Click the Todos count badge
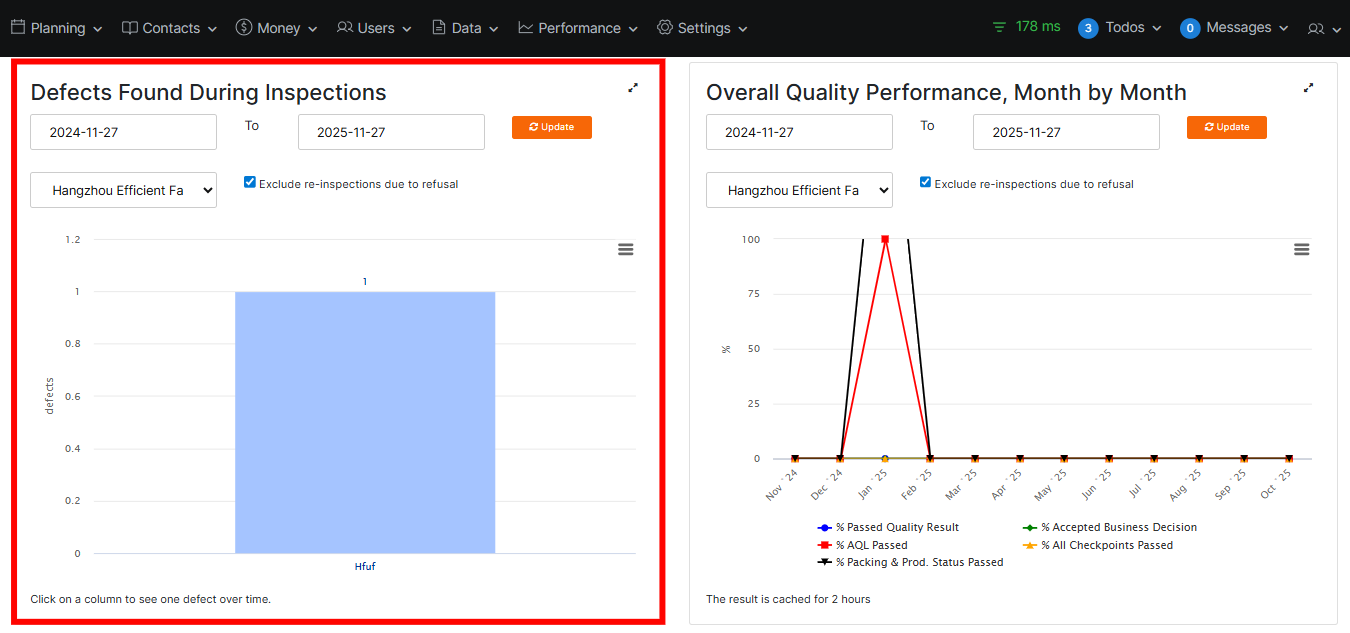This screenshot has width=1350, height=633. tap(1088, 28)
